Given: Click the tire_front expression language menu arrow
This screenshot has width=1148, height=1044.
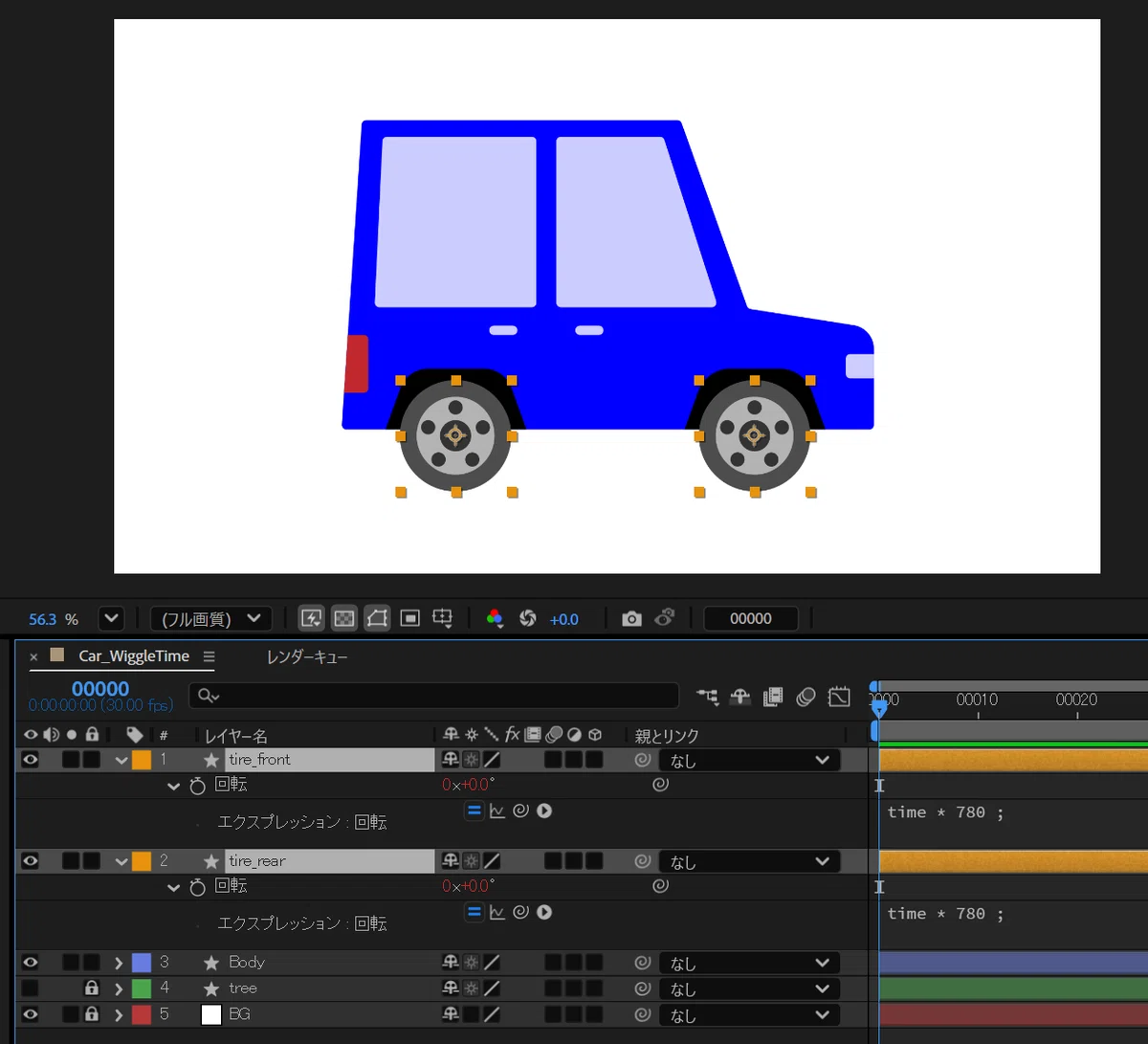Looking at the screenshot, I should coord(544,811).
